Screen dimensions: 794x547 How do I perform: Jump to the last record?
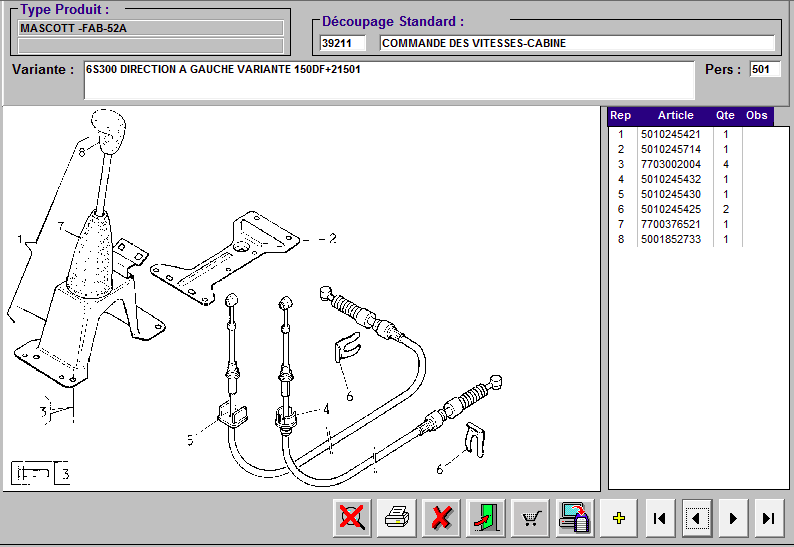[768, 518]
